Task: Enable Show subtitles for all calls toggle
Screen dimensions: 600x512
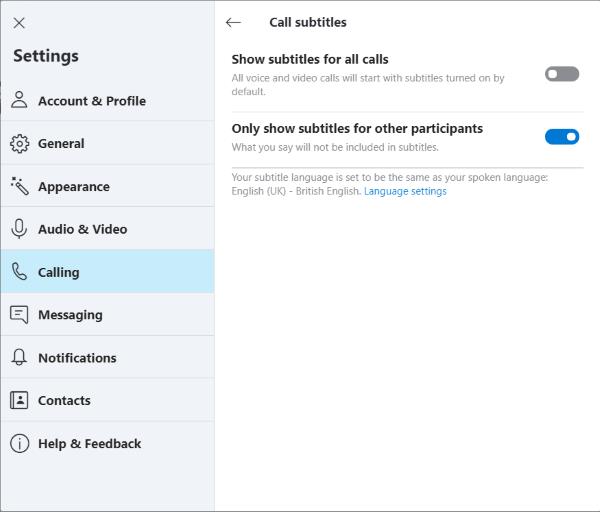Action: point(562,74)
